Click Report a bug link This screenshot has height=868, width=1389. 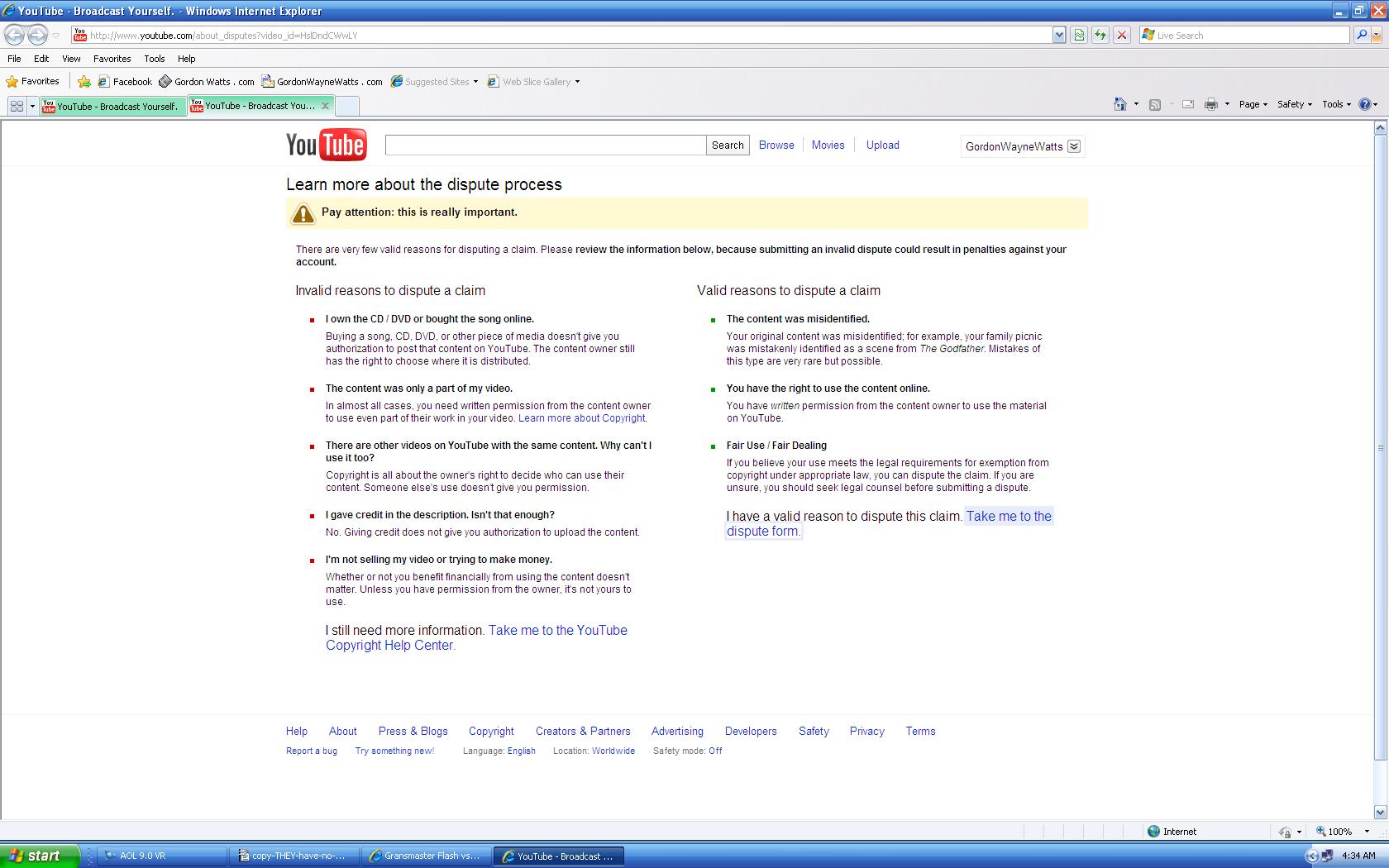(x=312, y=751)
